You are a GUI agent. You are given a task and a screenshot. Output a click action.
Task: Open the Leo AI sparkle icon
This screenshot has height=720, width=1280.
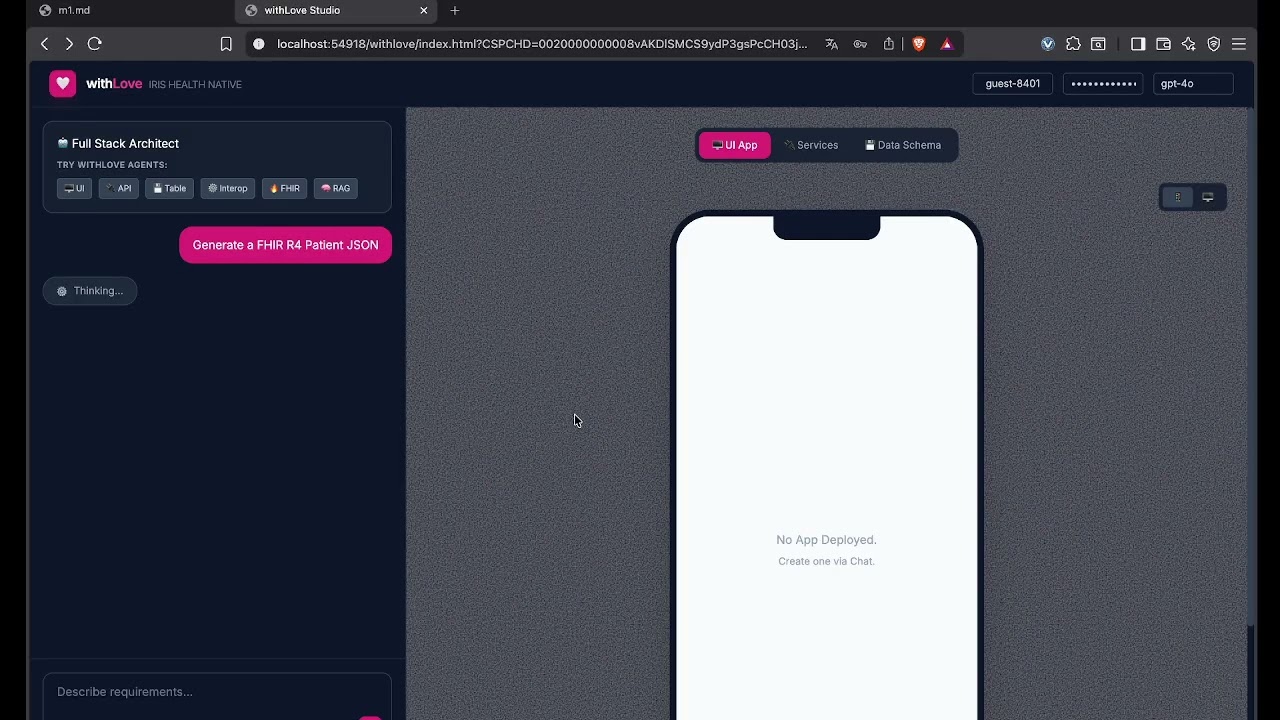[x=1188, y=44]
